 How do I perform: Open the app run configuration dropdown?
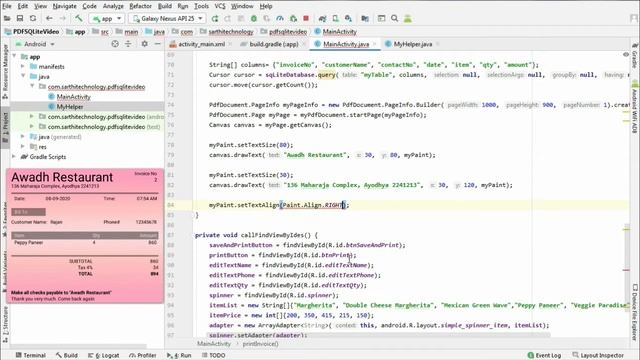click(107, 18)
